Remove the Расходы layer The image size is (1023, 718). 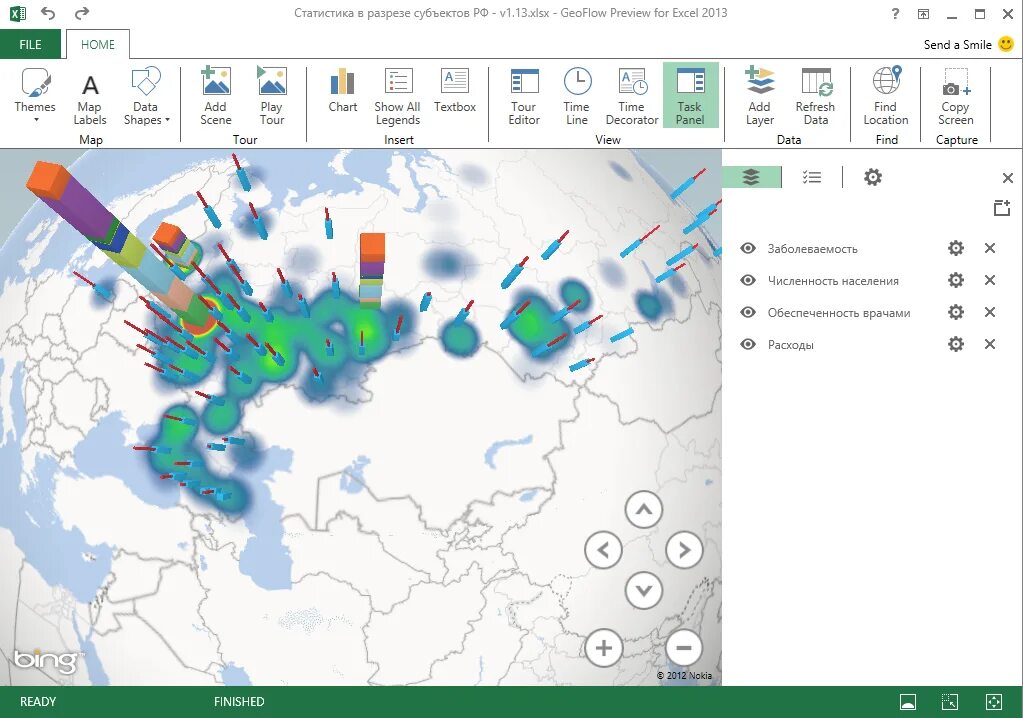(990, 344)
